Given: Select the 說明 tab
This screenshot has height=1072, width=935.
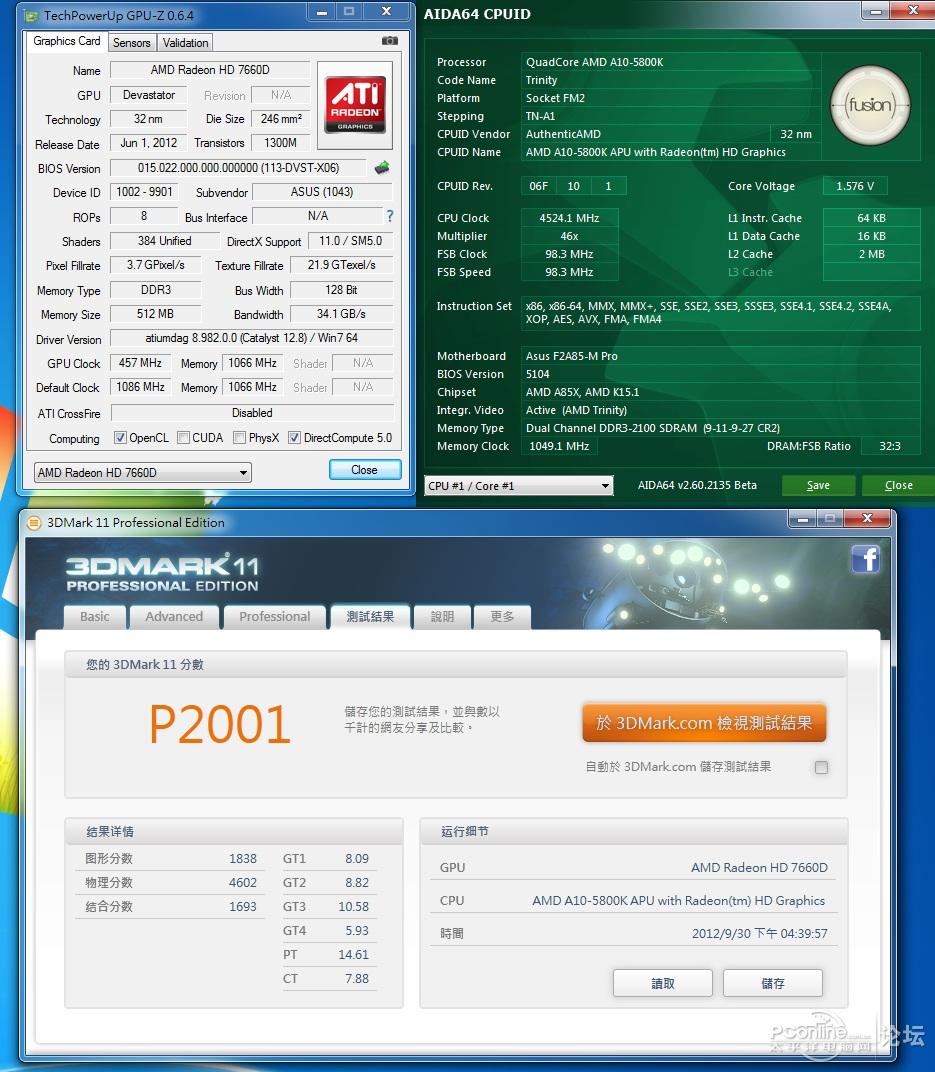Looking at the screenshot, I should click(x=442, y=617).
